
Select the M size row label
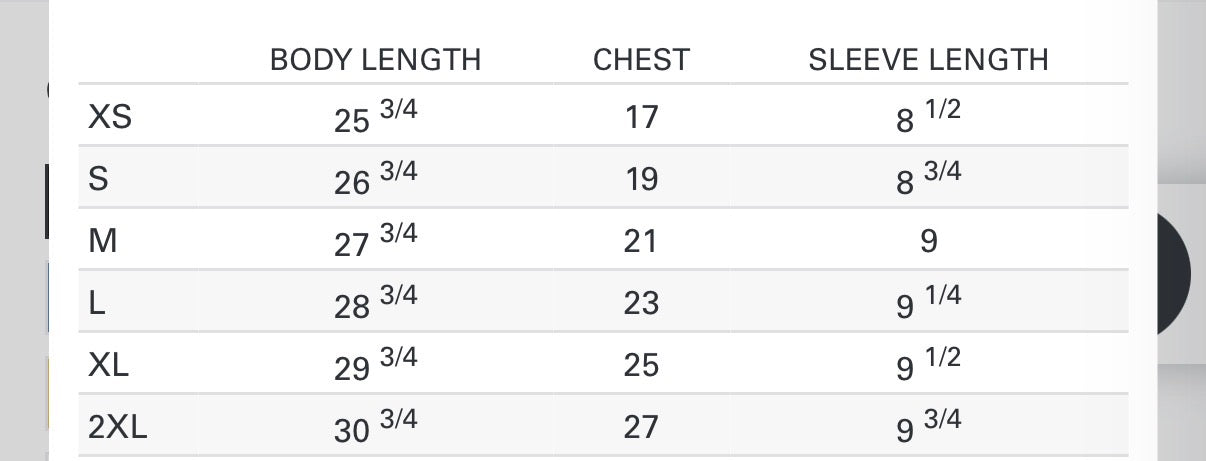coord(103,242)
